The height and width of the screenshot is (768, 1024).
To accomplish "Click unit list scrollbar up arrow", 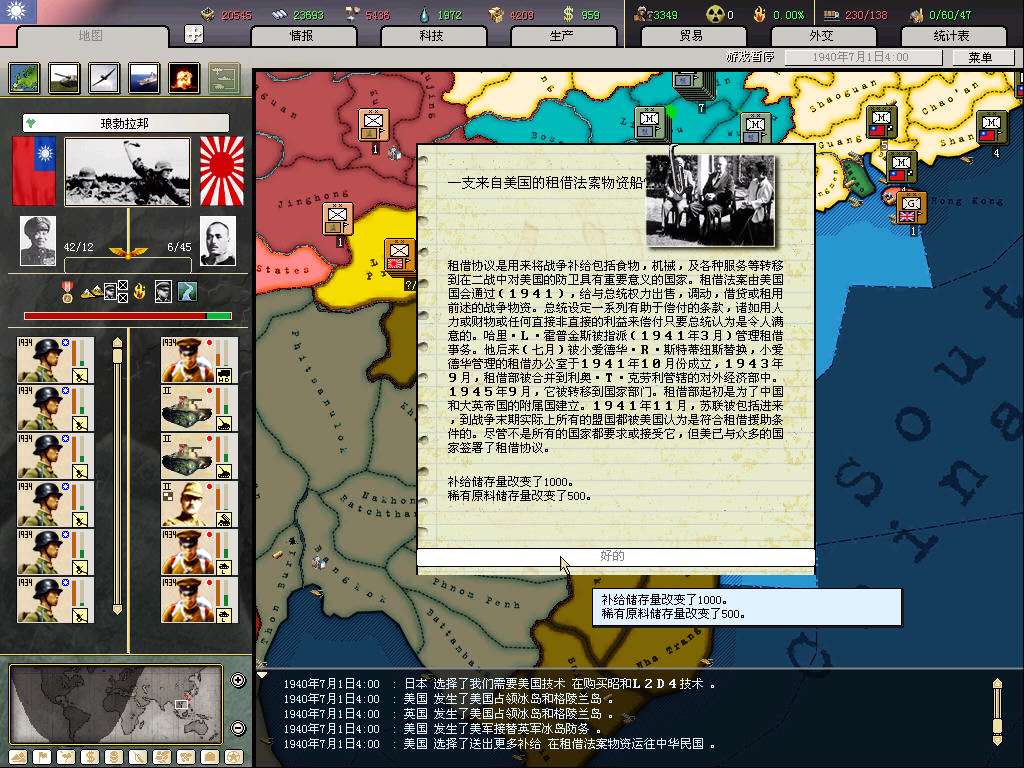I will pos(118,342).
